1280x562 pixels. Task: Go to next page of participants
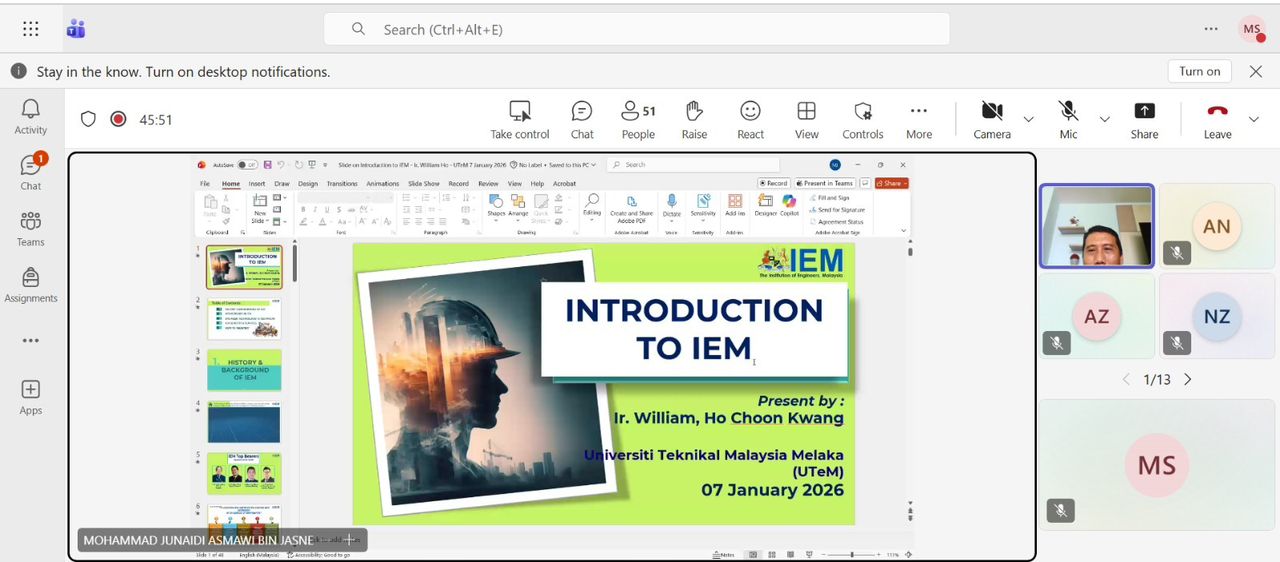click(1188, 380)
